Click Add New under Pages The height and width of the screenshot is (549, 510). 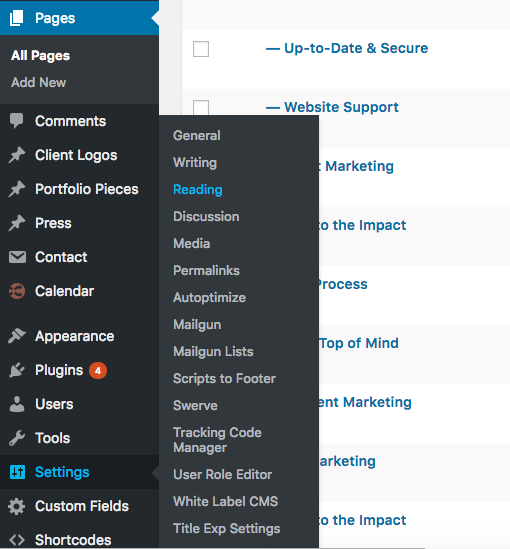39,83
